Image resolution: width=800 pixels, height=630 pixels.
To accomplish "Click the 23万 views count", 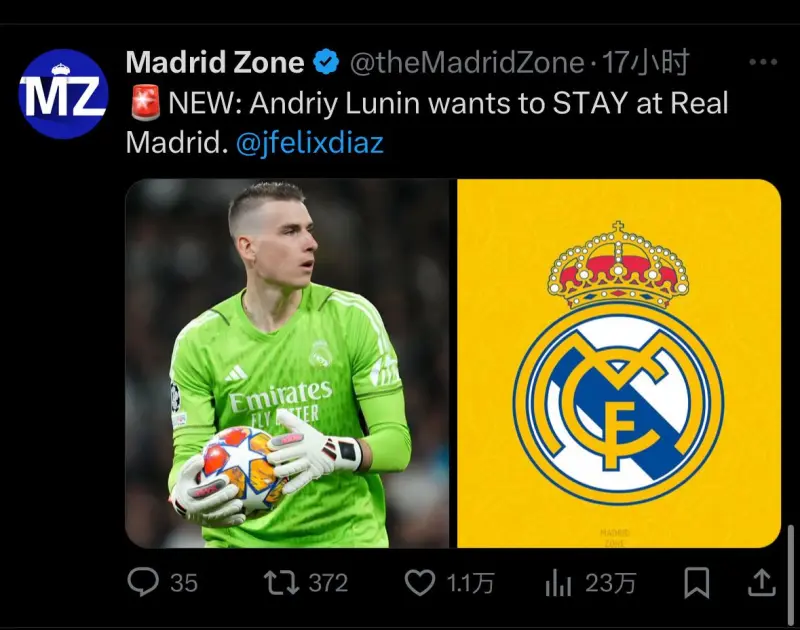I will tap(610, 583).
